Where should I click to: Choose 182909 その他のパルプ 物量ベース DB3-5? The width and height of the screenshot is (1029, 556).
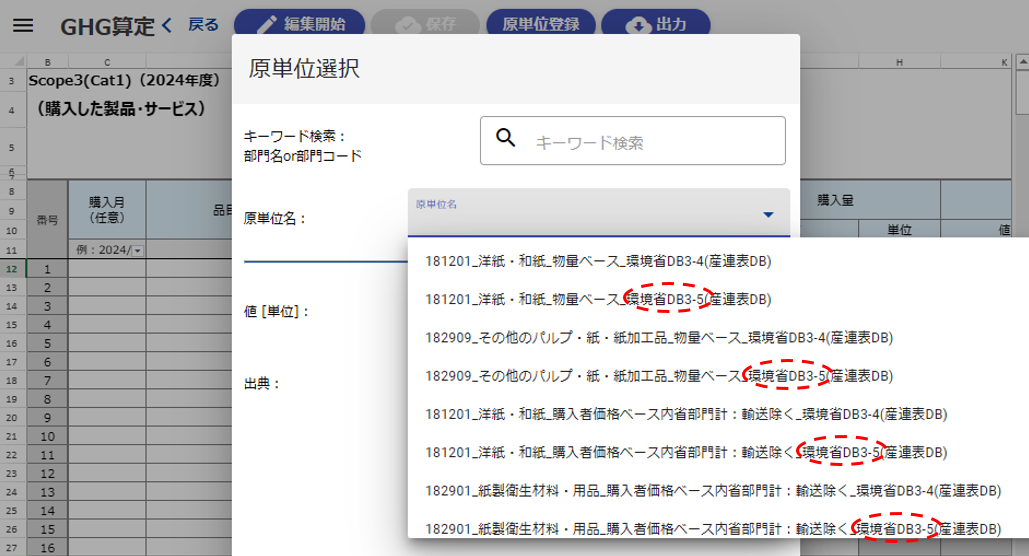[x=658, y=376]
